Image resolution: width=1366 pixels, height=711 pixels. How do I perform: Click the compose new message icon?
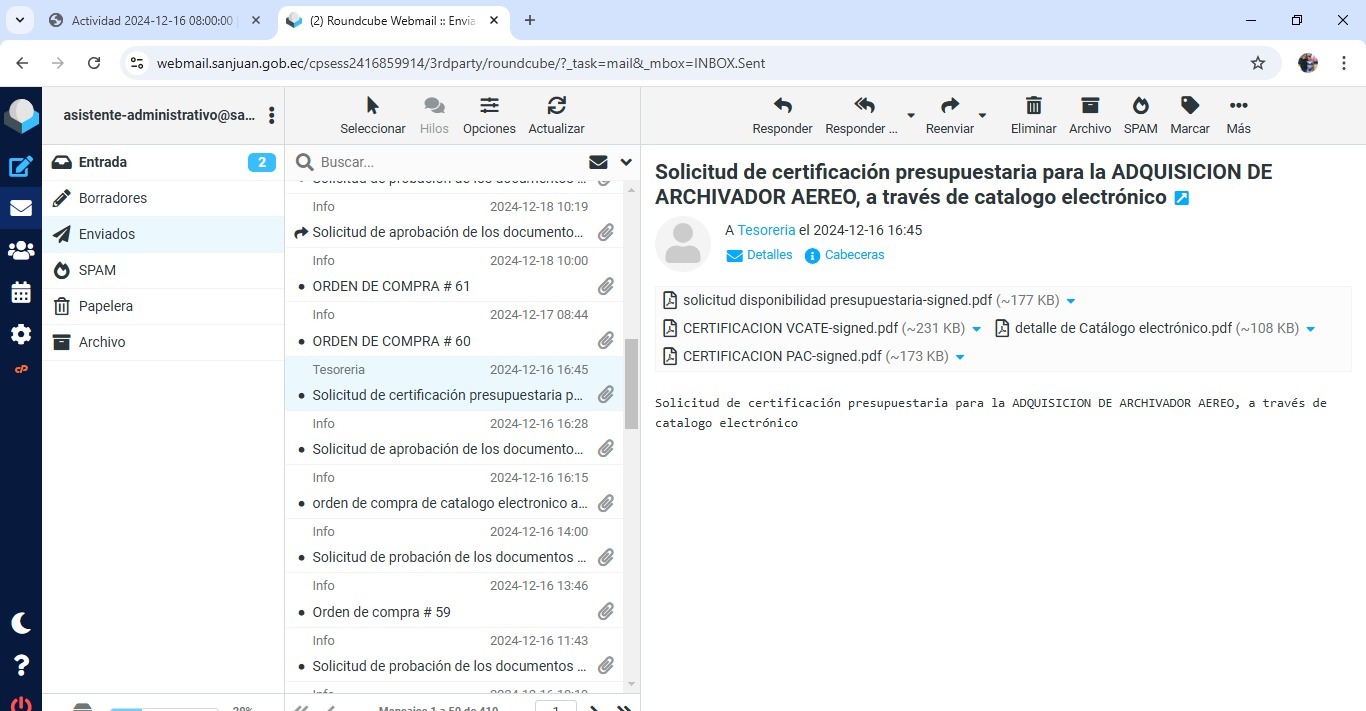[21, 167]
